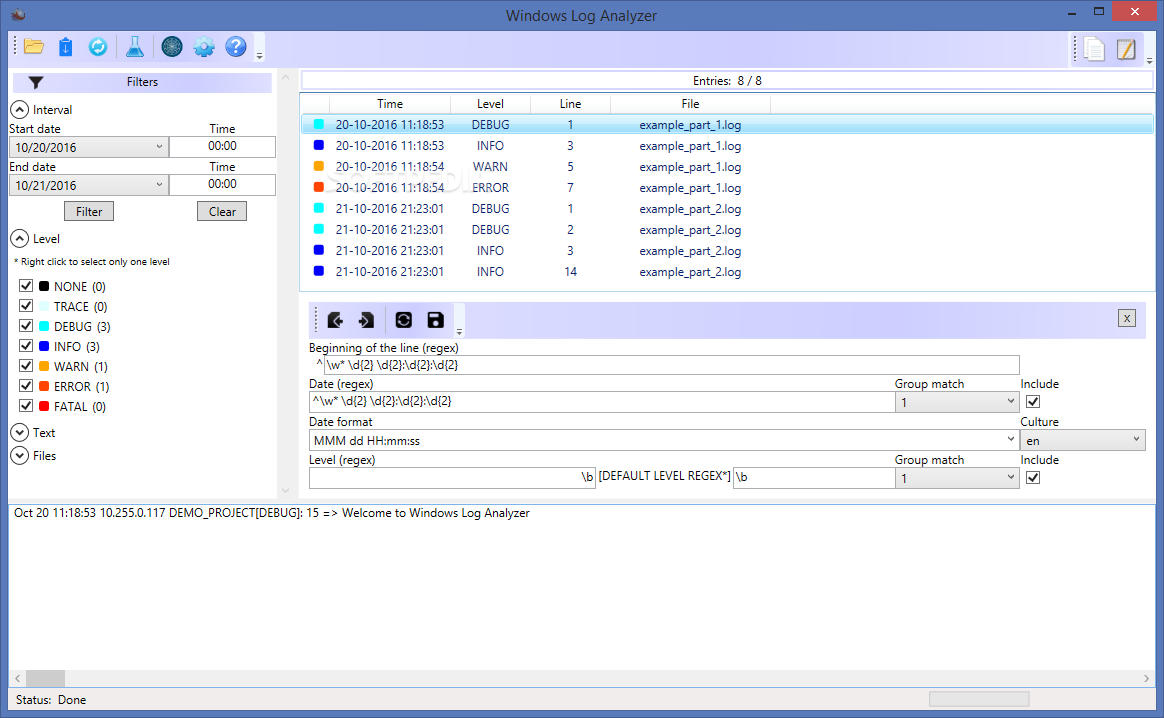Sort entries by Time column header
The height and width of the screenshot is (718, 1164).
(390, 104)
